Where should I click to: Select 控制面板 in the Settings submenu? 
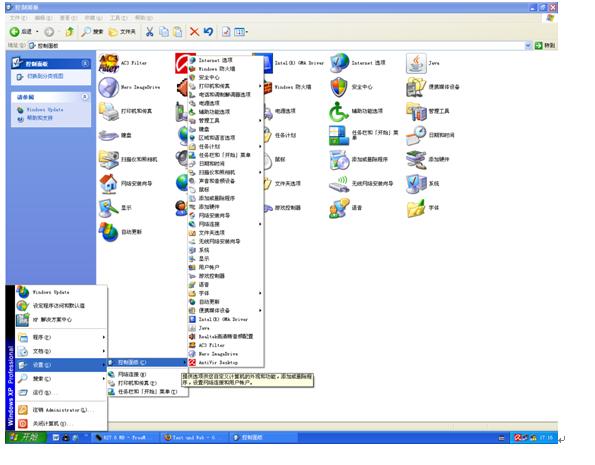(148, 363)
